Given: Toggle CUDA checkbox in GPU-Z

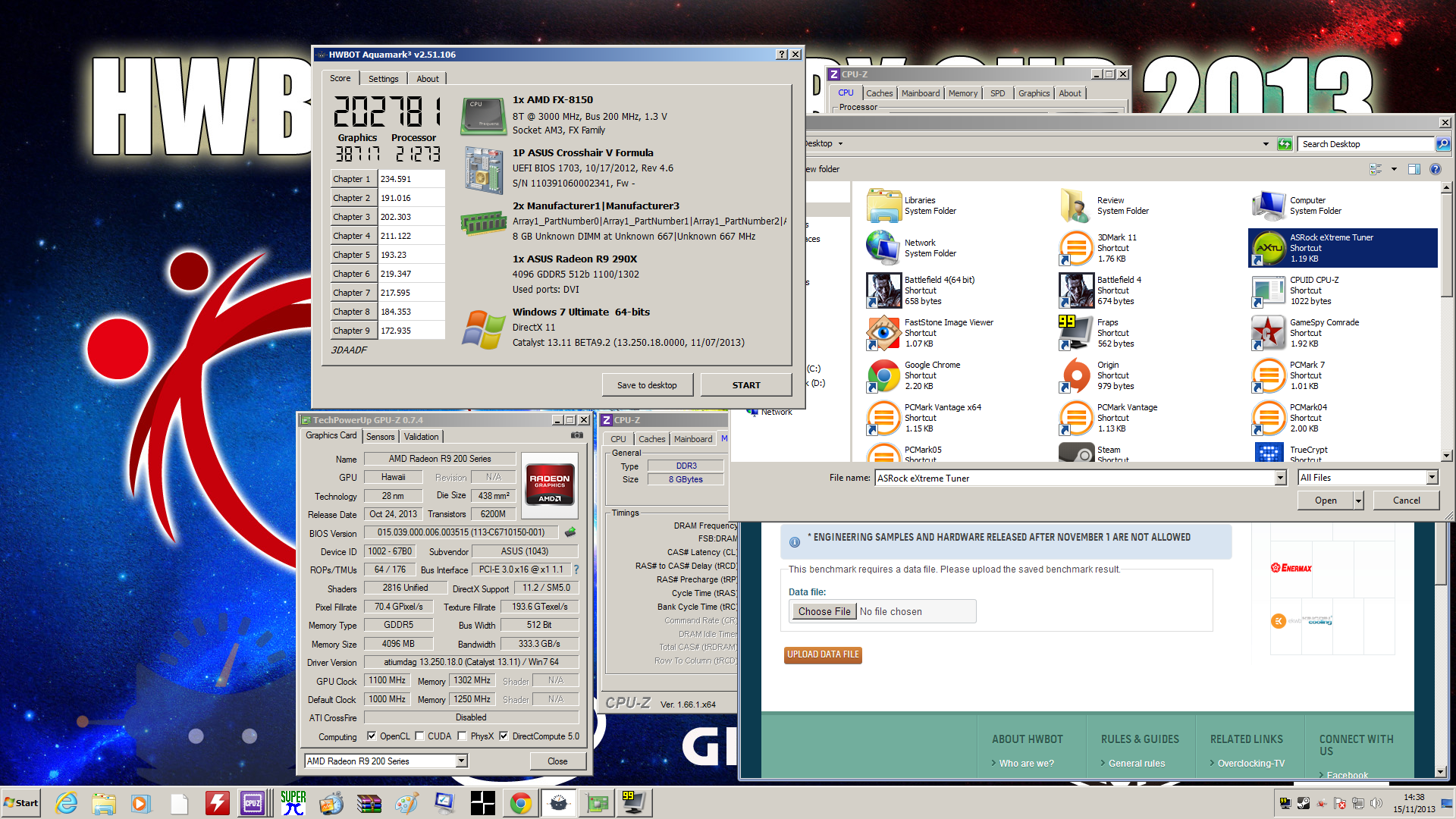Looking at the screenshot, I should [419, 736].
